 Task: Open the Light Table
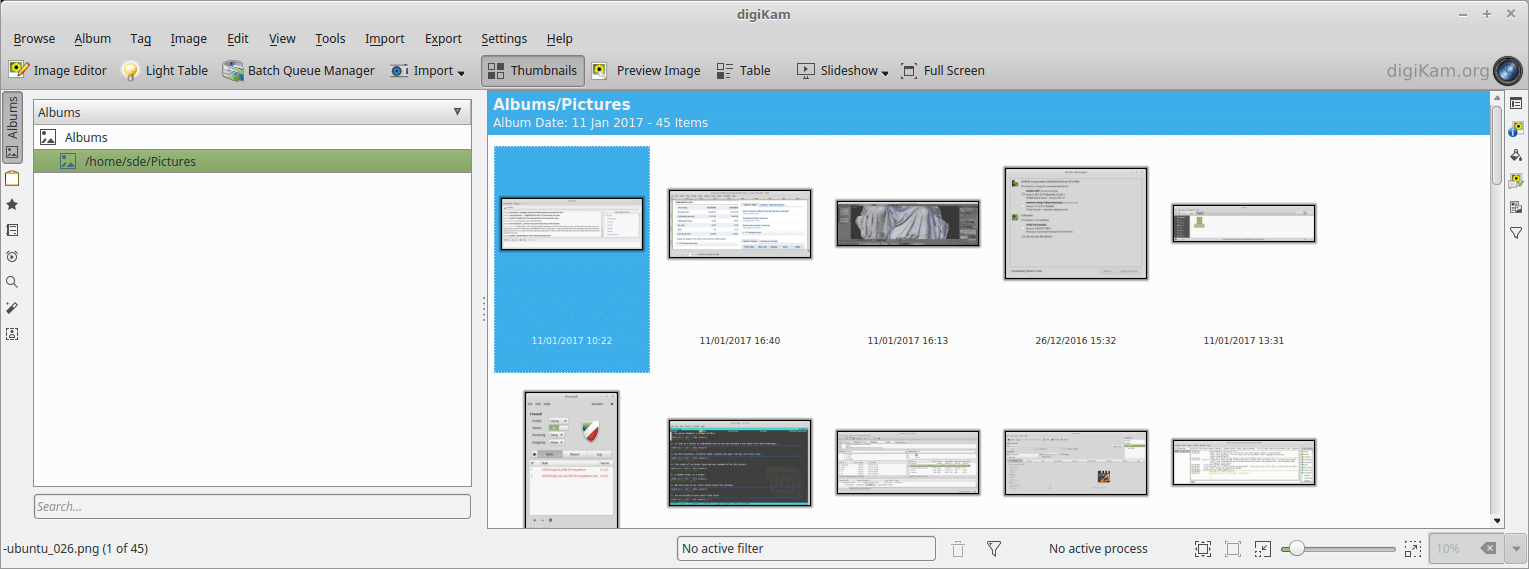(x=165, y=71)
